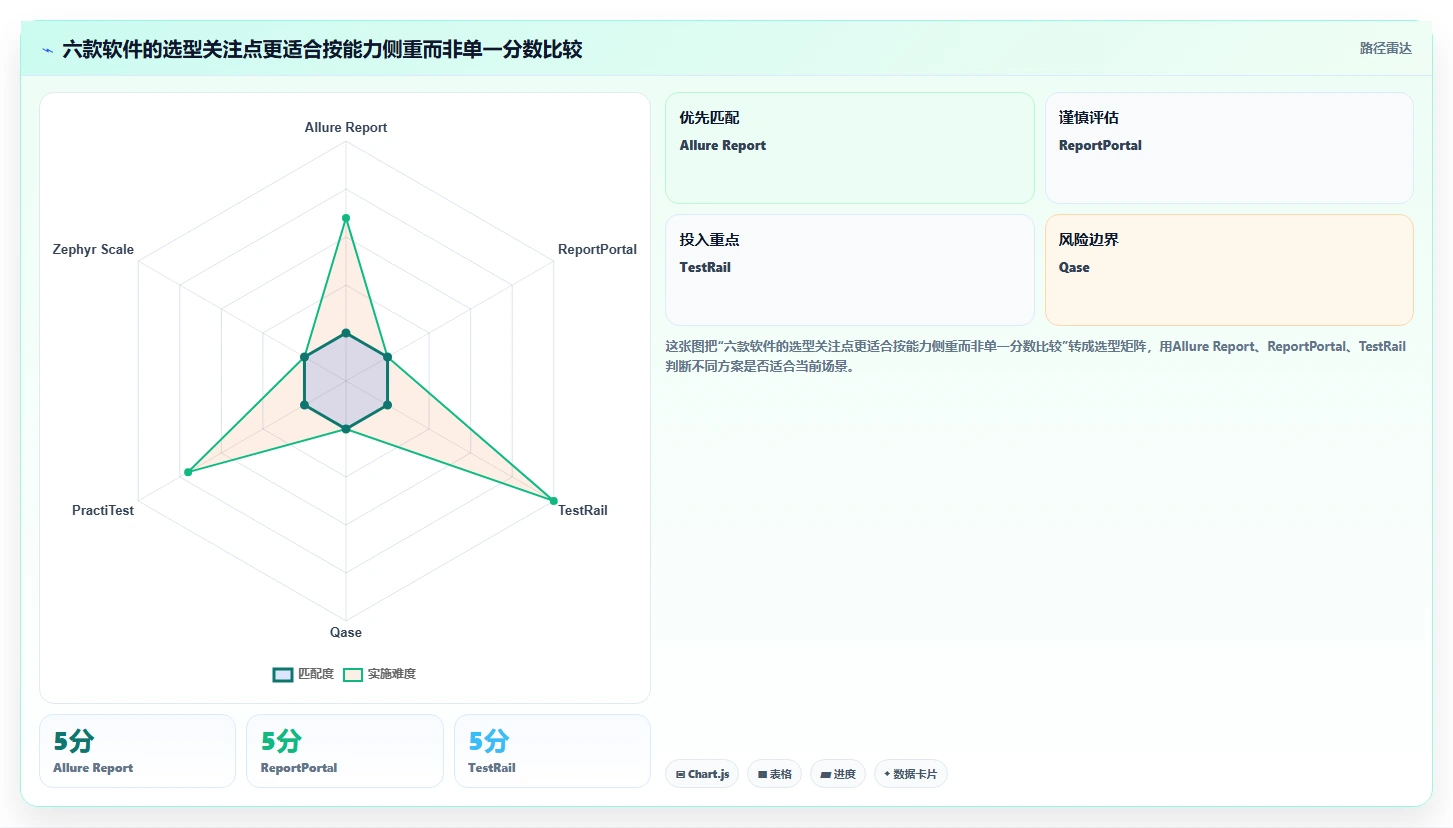Click TestRail text in the 投入重点 card
Viewport: 1453px width, 828px height.
pyautogui.click(x=705, y=268)
